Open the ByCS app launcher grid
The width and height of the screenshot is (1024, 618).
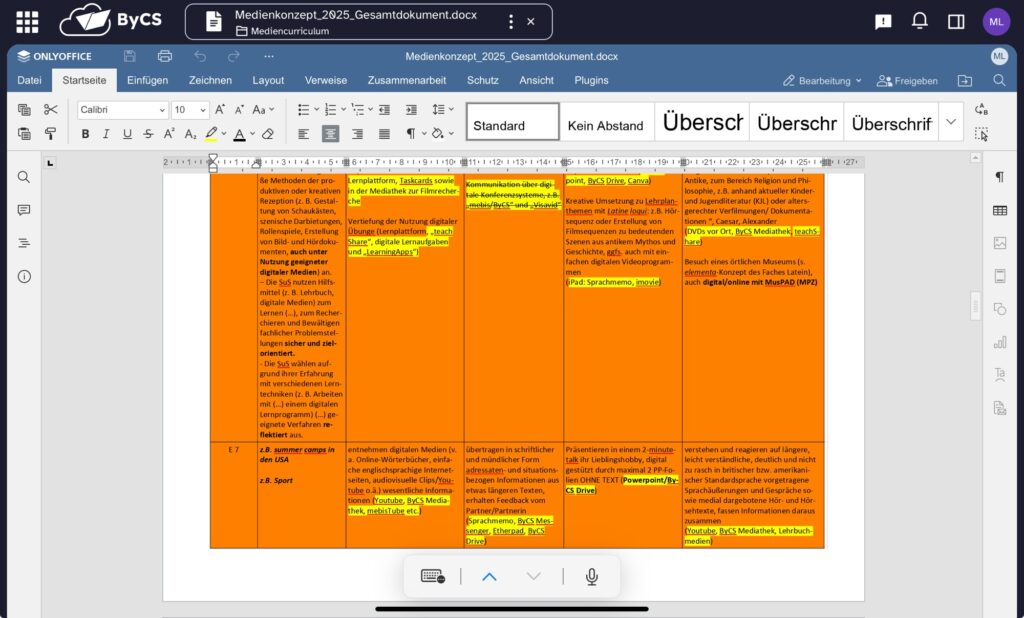click(x=27, y=22)
